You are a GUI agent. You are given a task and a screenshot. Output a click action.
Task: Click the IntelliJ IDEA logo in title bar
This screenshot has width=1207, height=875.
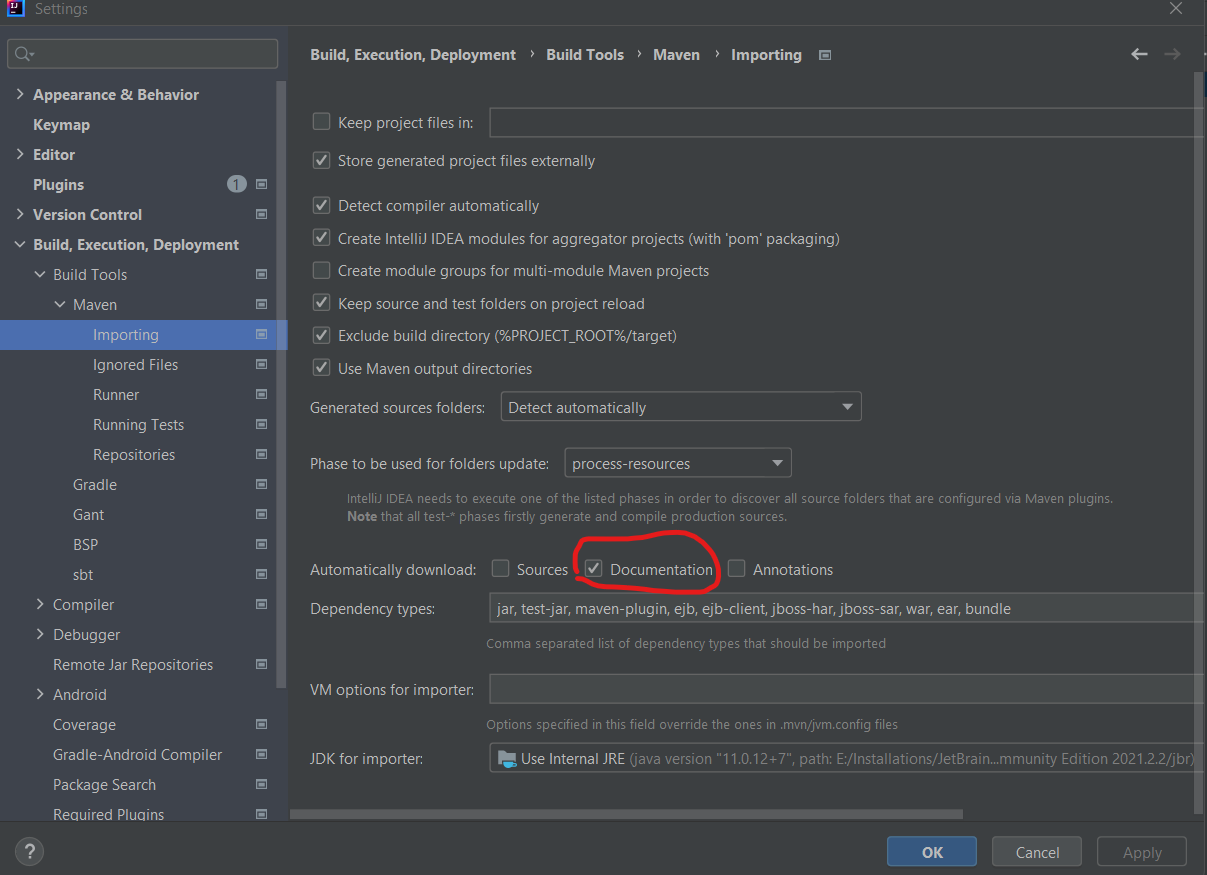pyautogui.click(x=15, y=8)
